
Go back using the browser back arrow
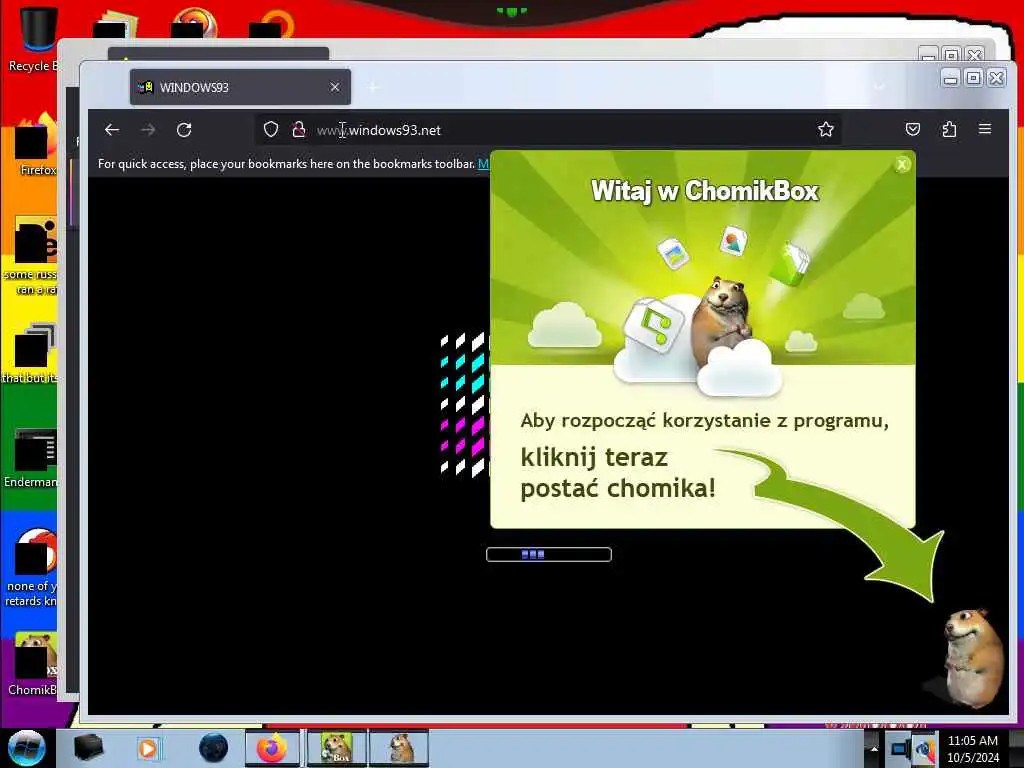click(x=112, y=130)
